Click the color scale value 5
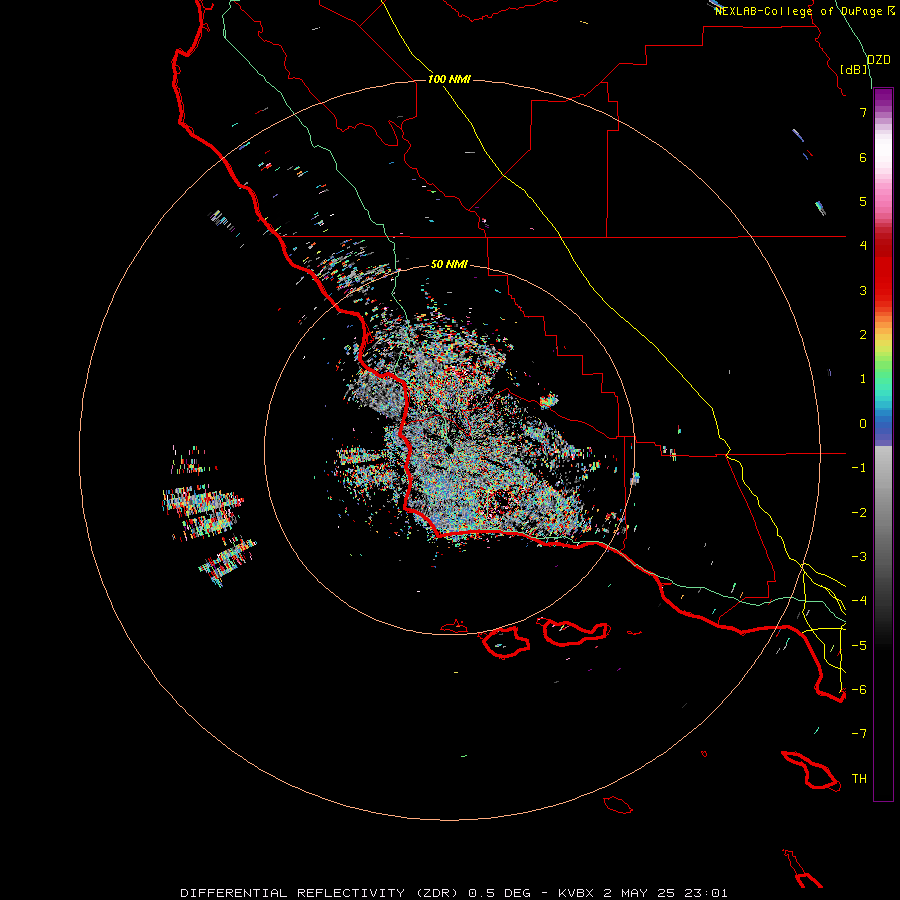This screenshot has height=900, width=900. (x=863, y=201)
